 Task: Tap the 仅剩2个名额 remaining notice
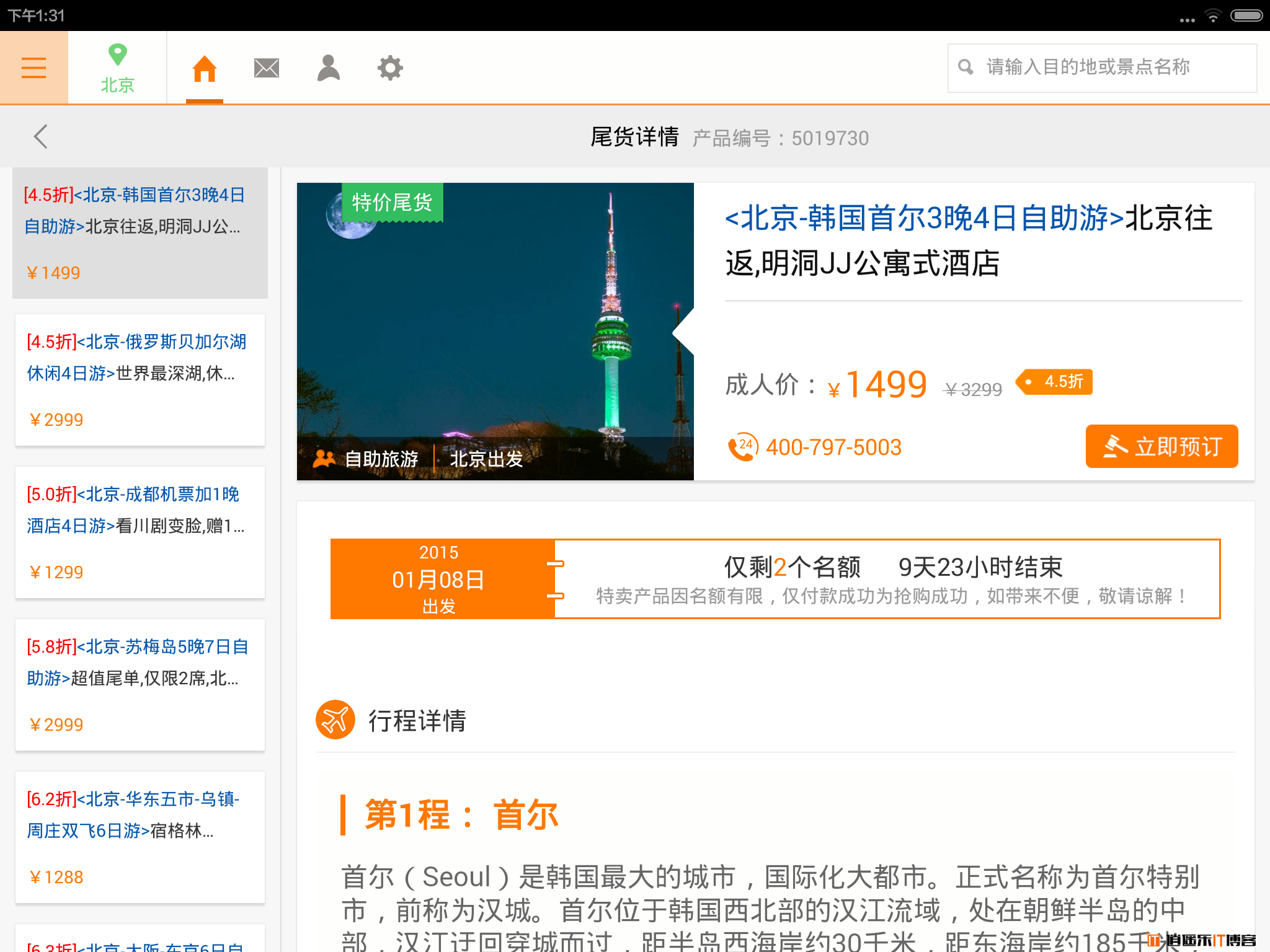[x=793, y=567]
